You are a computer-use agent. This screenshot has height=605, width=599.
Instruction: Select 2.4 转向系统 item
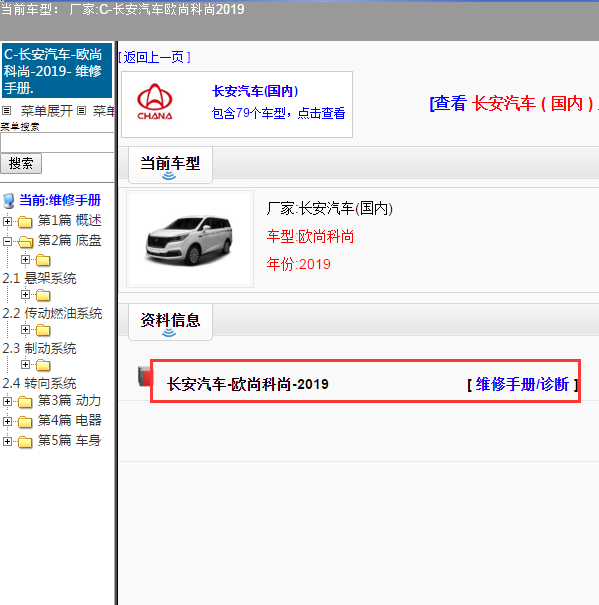[39, 384]
